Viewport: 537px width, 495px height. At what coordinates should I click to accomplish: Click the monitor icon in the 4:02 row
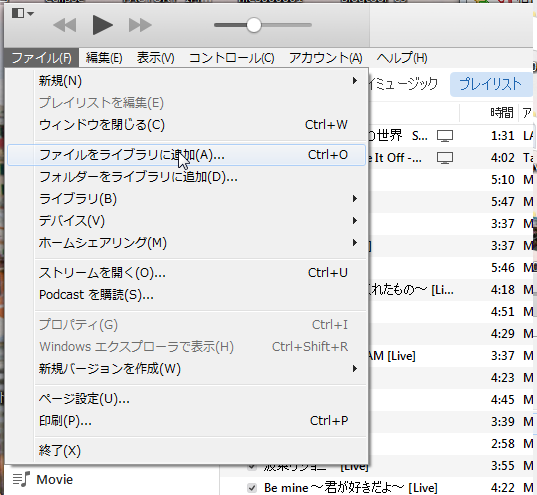click(x=445, y=158)
